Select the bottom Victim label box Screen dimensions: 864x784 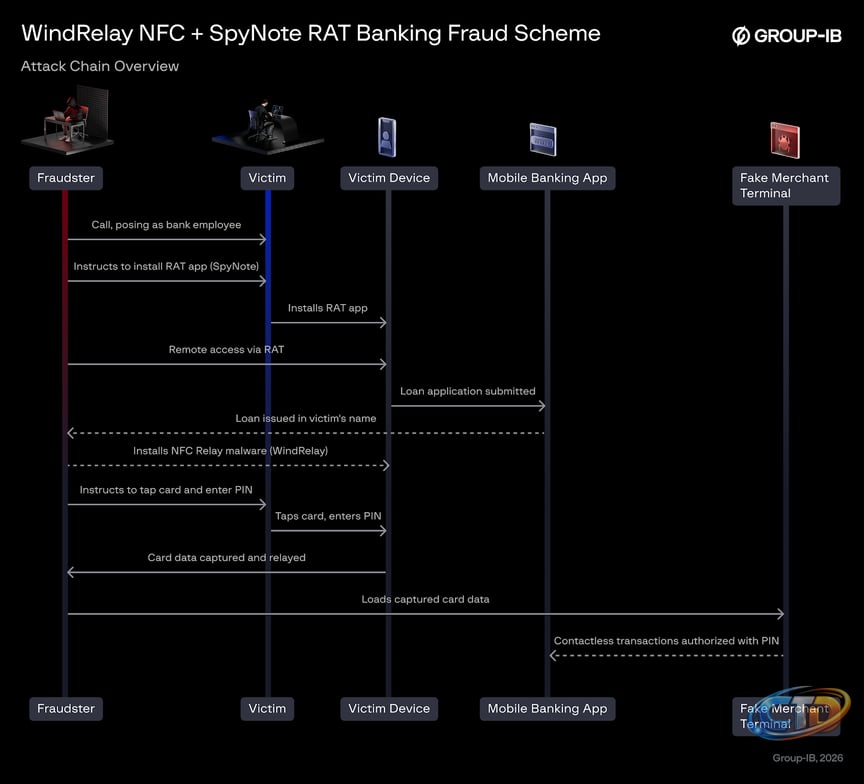pyautogui.click(x=267, y=709)
